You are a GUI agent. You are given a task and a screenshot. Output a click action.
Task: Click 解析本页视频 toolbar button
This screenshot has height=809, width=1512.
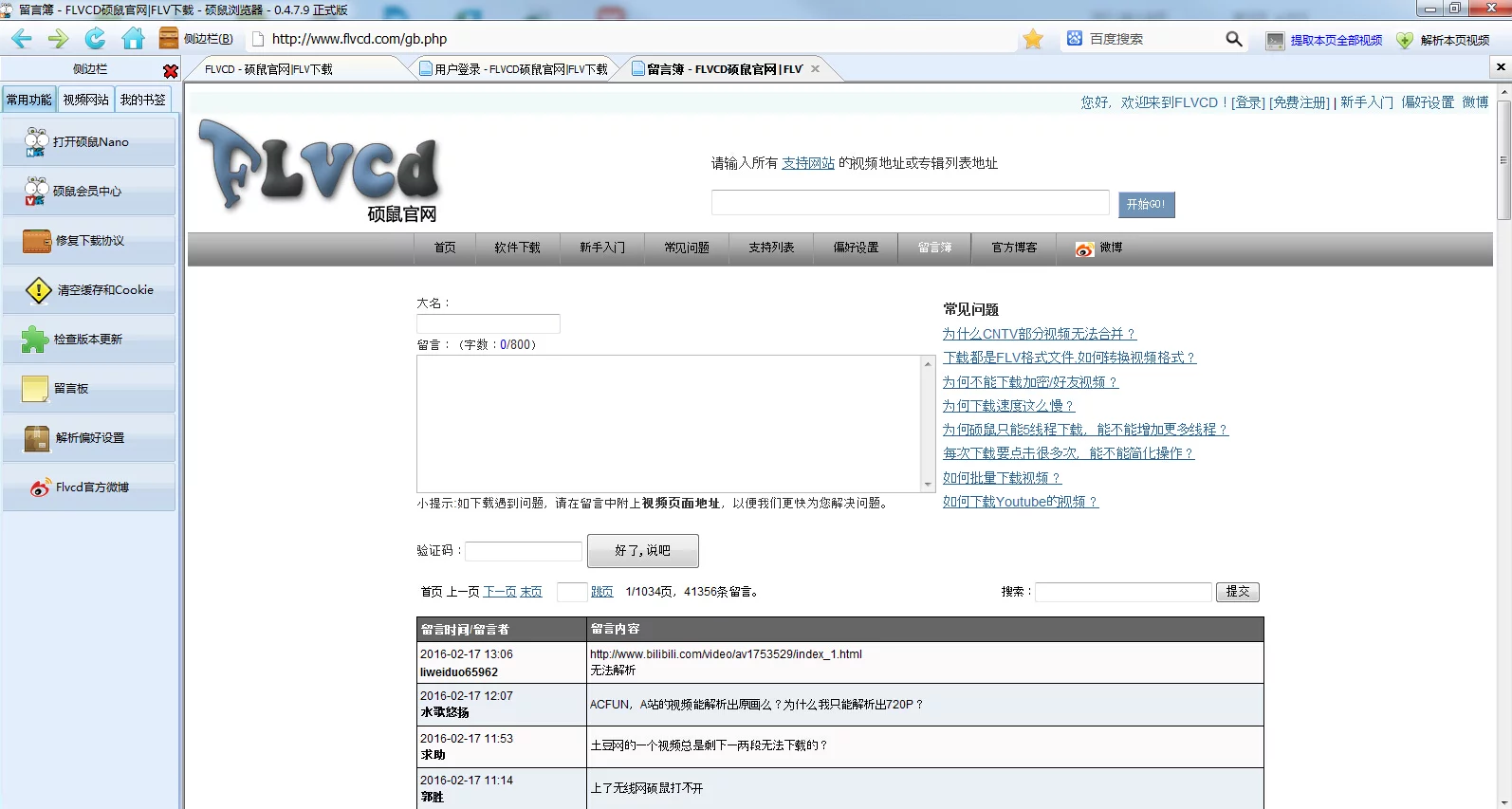tap(1443, 40)
